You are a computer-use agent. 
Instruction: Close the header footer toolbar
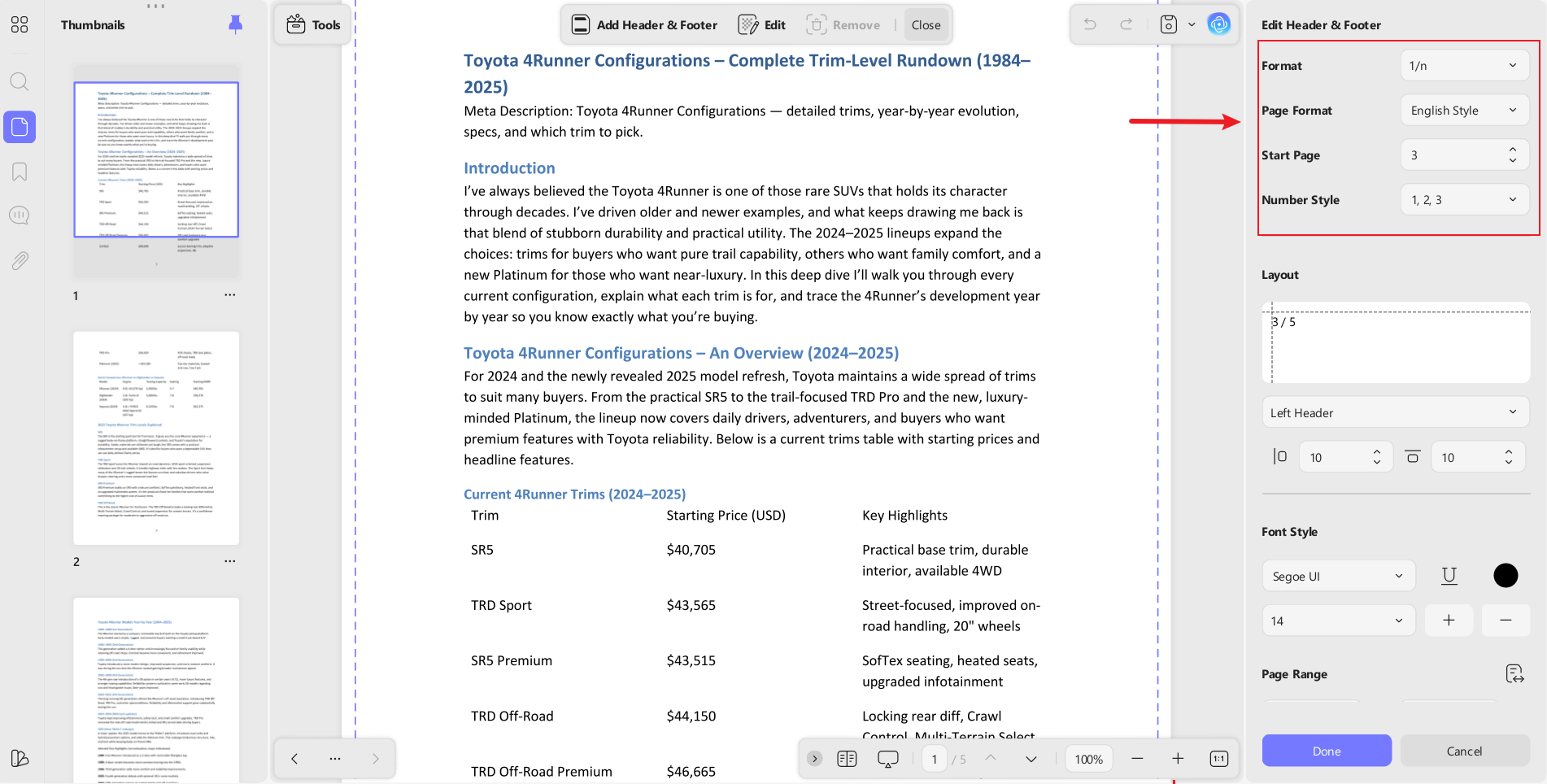pos(926,25)
